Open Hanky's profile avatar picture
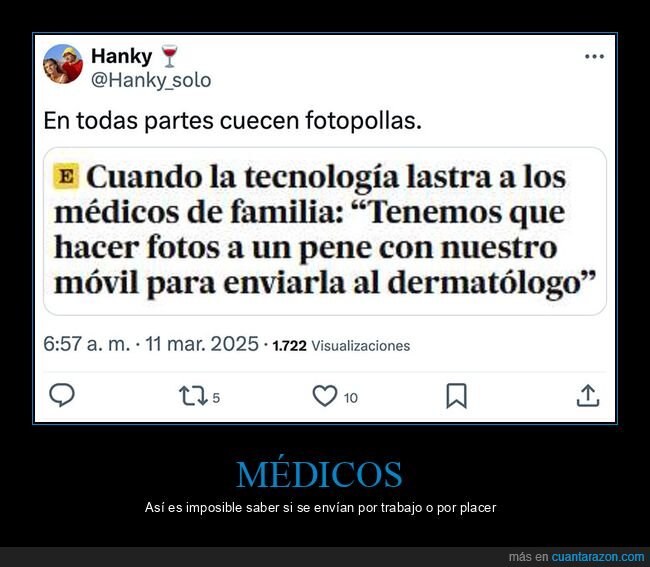 [x=63, y=64]
